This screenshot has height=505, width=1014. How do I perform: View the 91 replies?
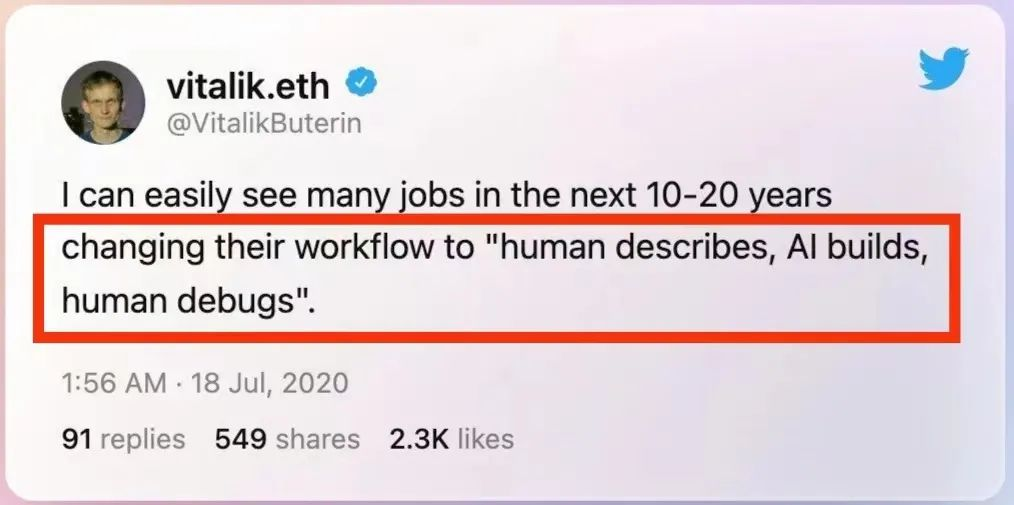pyautogui.click(x=124, y=440)
